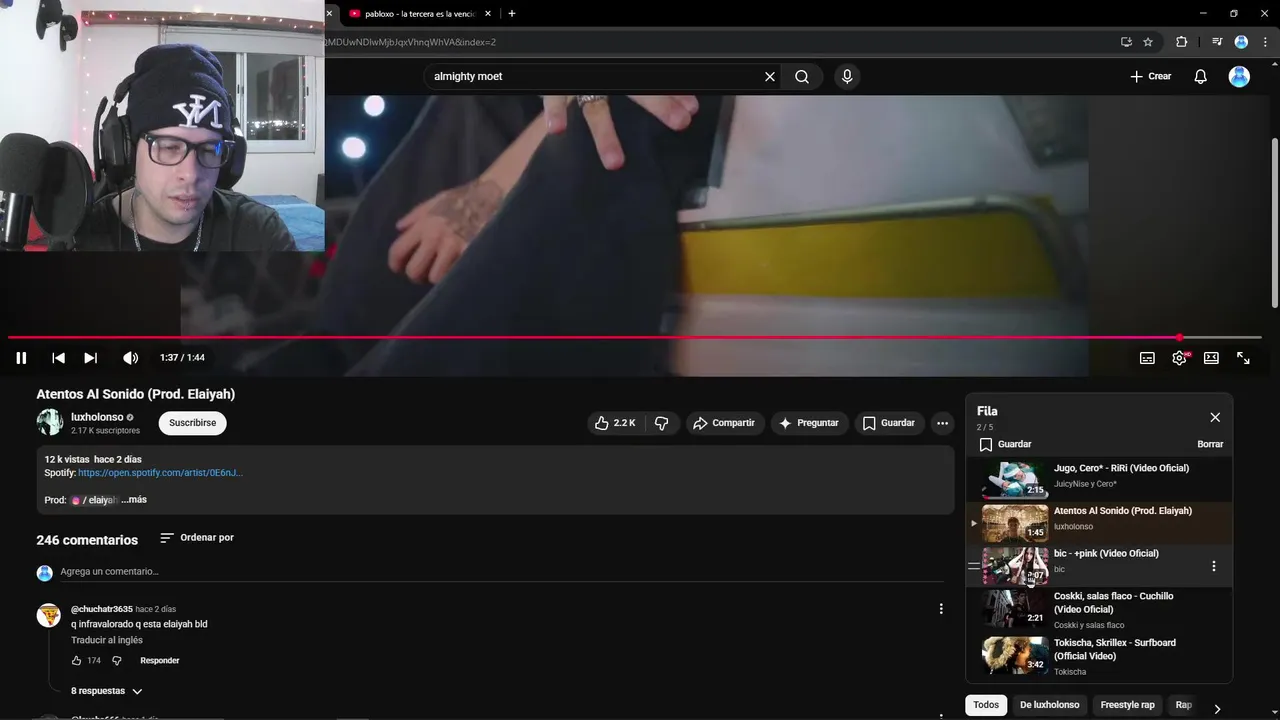
Task: Open the 'Ordenar por' comments sort menu
Action: click(x=197, y=538)
